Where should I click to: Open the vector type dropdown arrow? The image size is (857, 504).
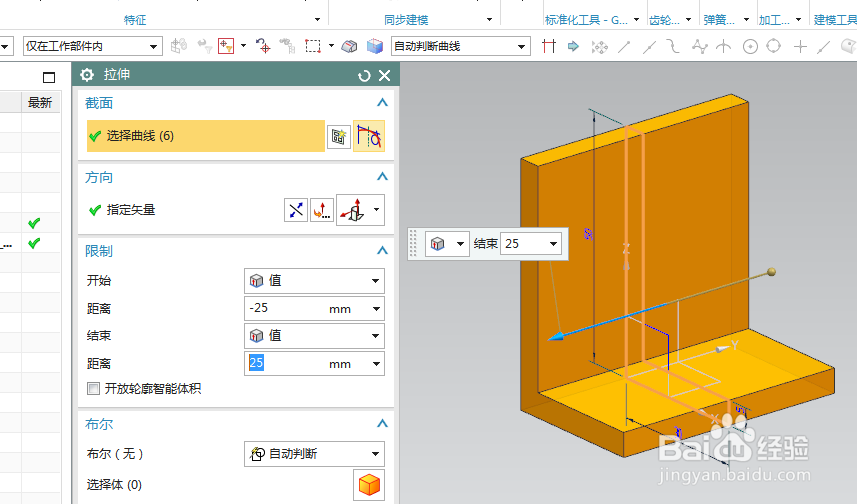point(377,210)
